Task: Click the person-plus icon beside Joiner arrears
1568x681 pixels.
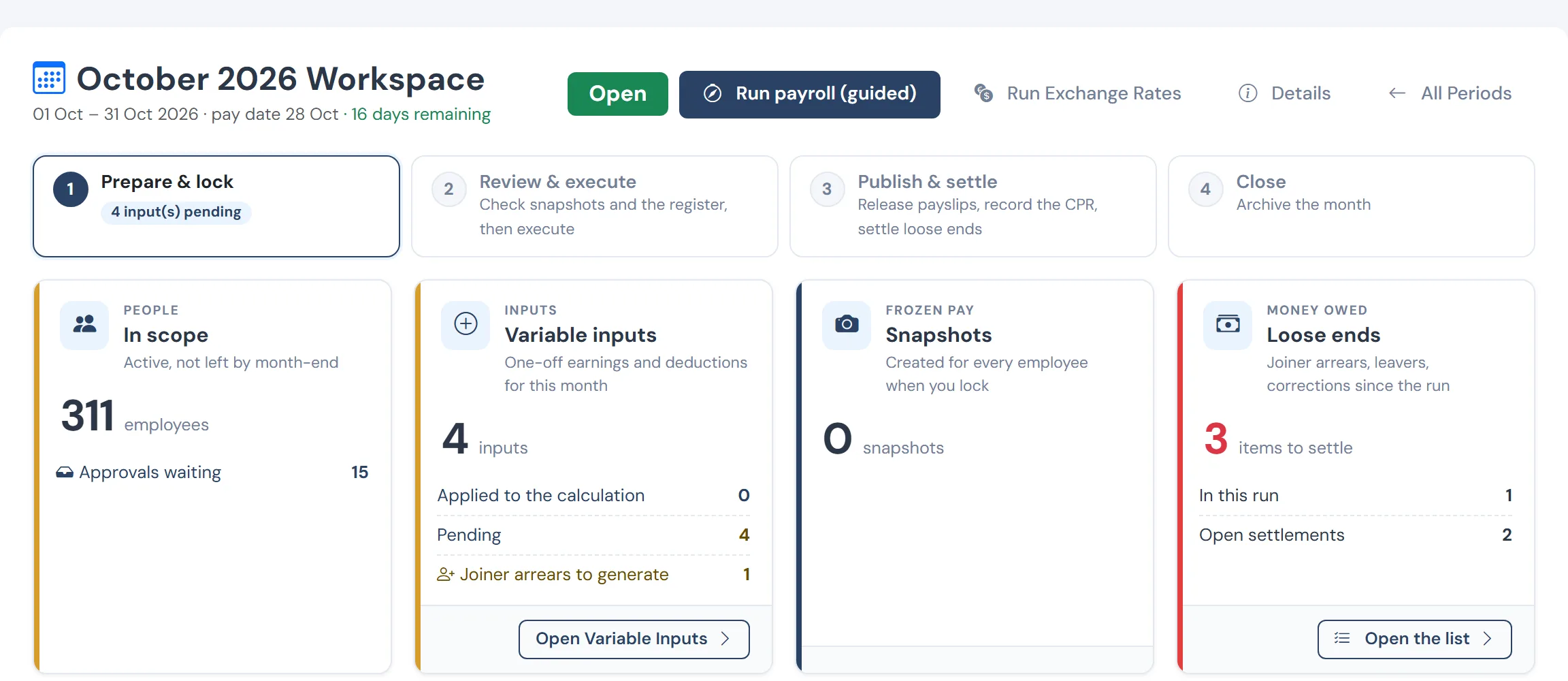Action: pyautogui.click(x=446, y=575)
